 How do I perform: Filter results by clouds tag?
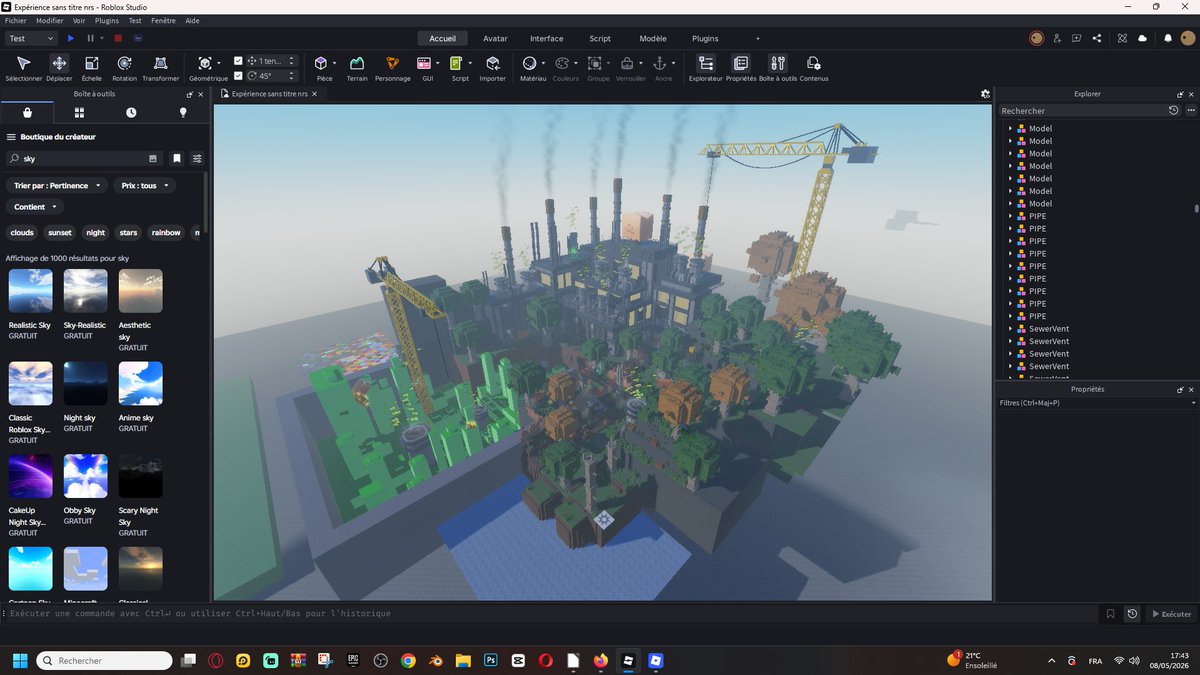tap(22, 233)
